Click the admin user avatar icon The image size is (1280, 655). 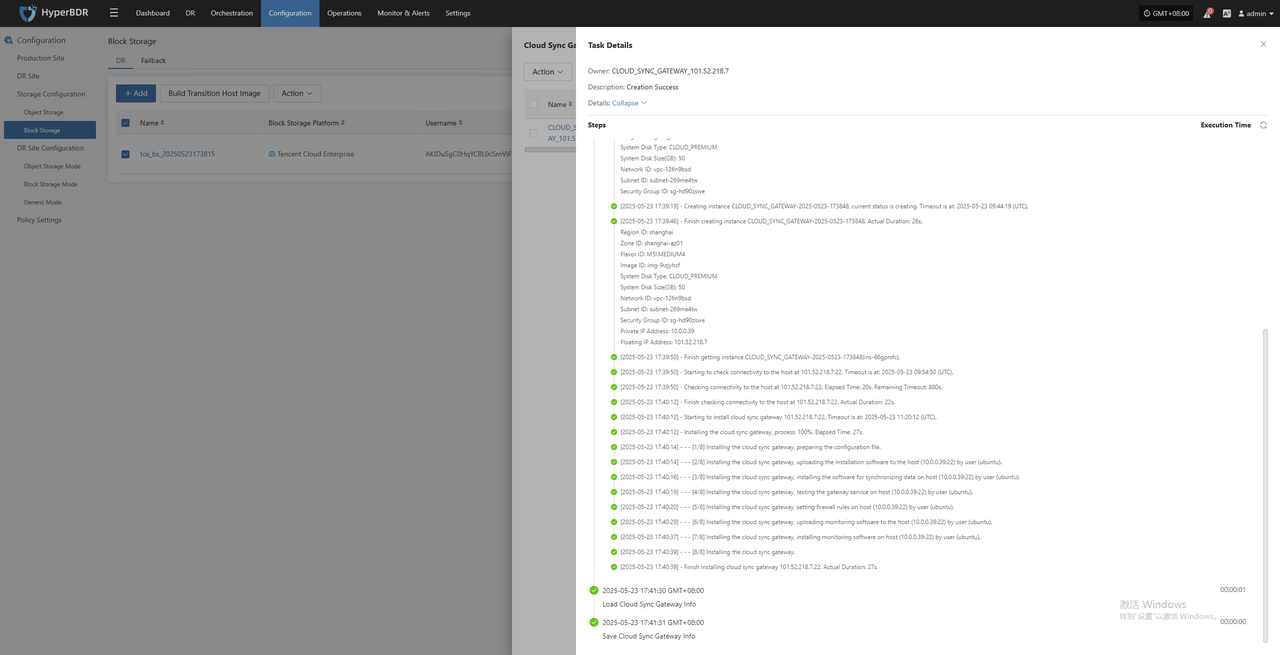[x=1242, y=13]
